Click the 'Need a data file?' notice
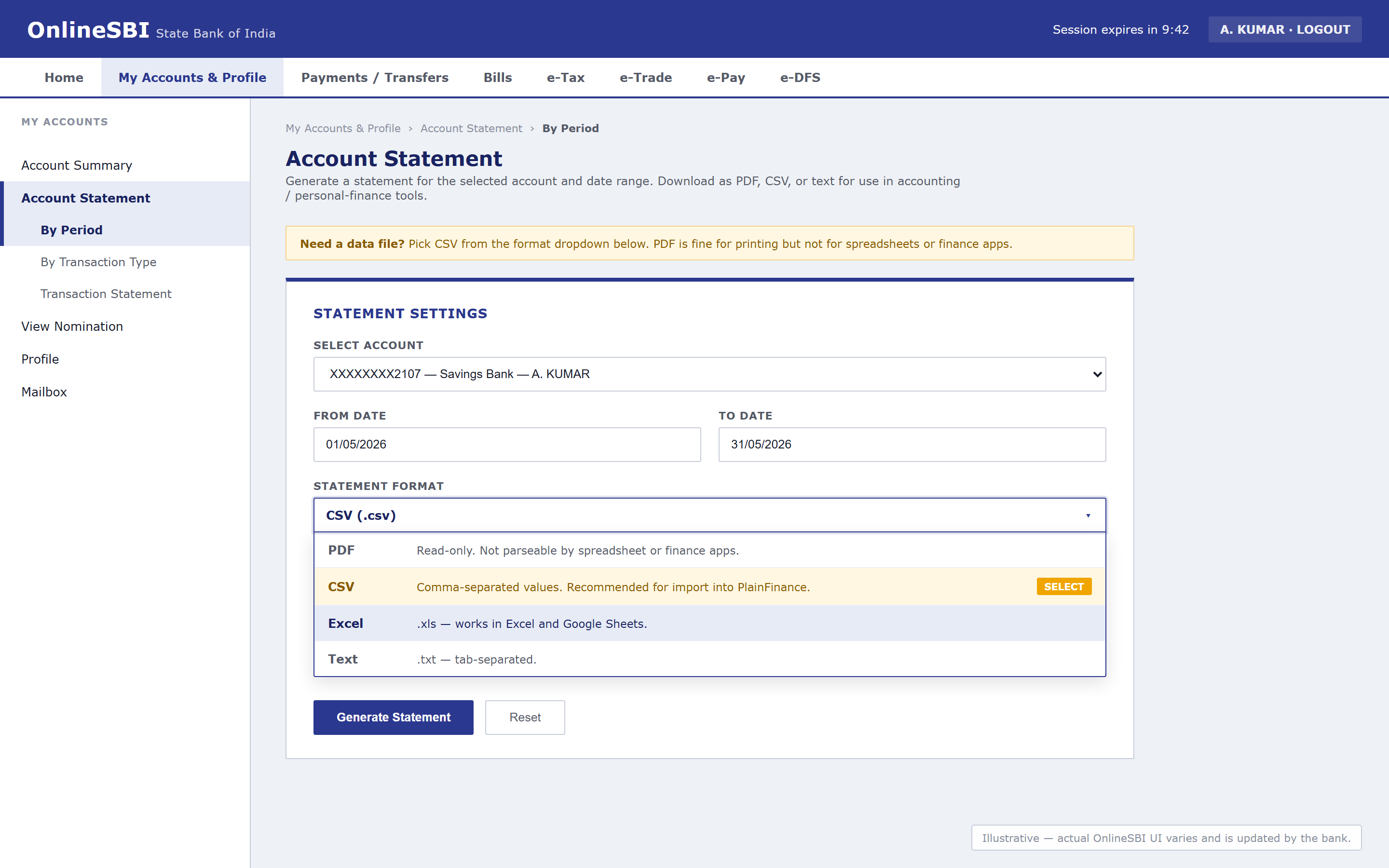This screenshot has width=1389, height=868. [x=709, y=244]
